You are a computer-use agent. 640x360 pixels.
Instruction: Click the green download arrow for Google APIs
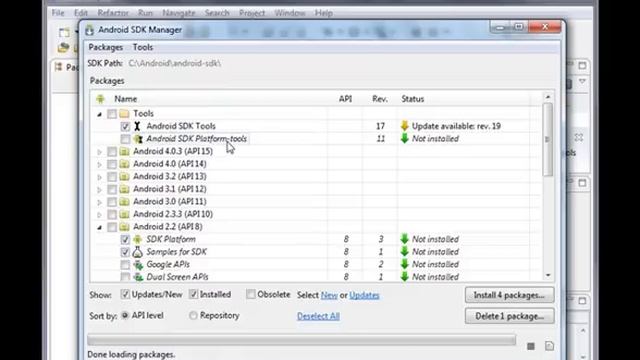point(404,264)
